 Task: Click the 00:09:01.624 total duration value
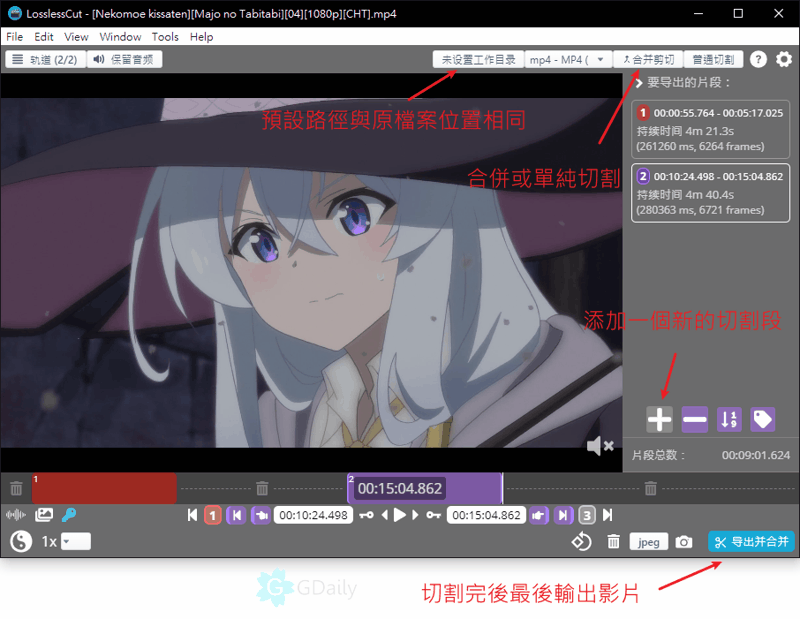pyautogui.click(x=756, y=455)
